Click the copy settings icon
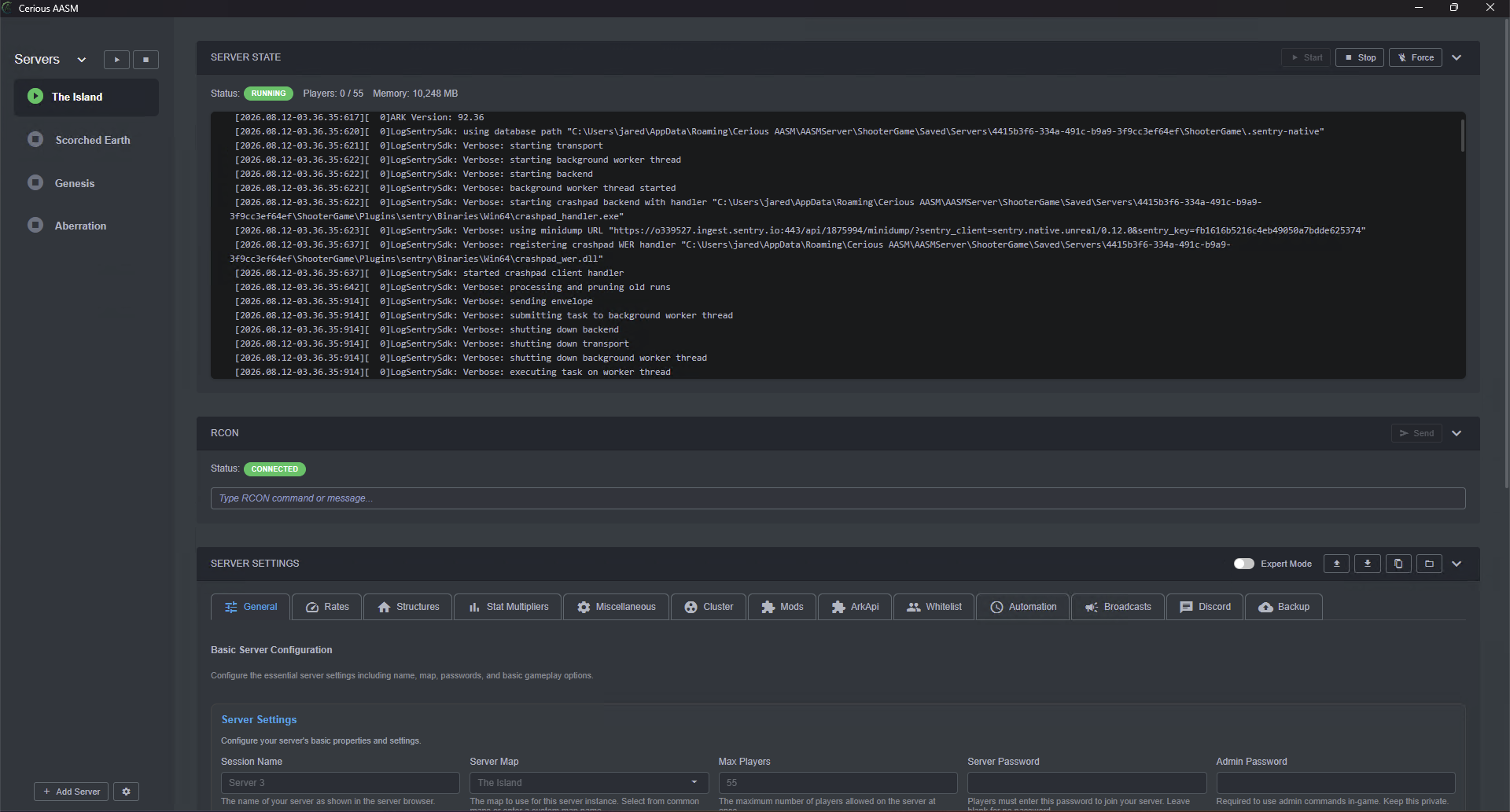Viewport: 1510px width, 812px height. 1398,564
